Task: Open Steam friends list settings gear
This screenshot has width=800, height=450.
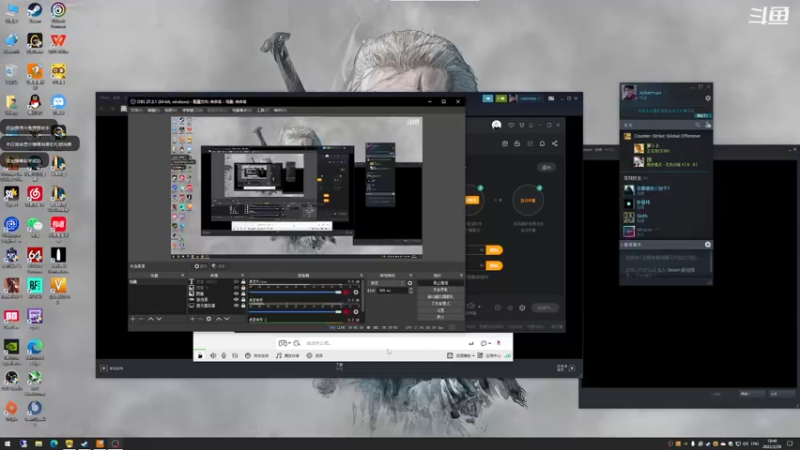Action: [708, 98]
